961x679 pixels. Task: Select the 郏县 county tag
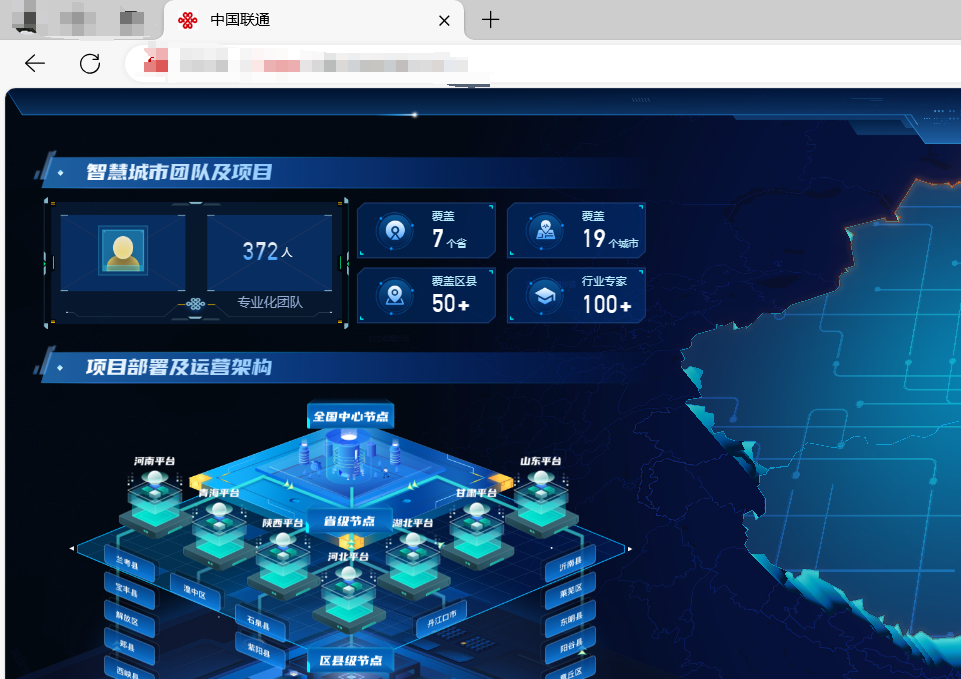coord(127,647)
